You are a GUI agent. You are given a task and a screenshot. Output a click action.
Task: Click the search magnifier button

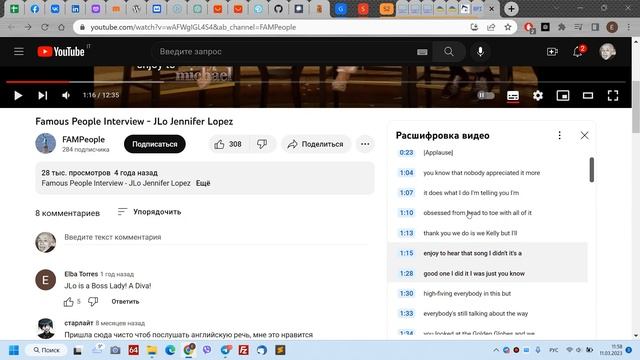pyautogui.click(x=449, y=51)
